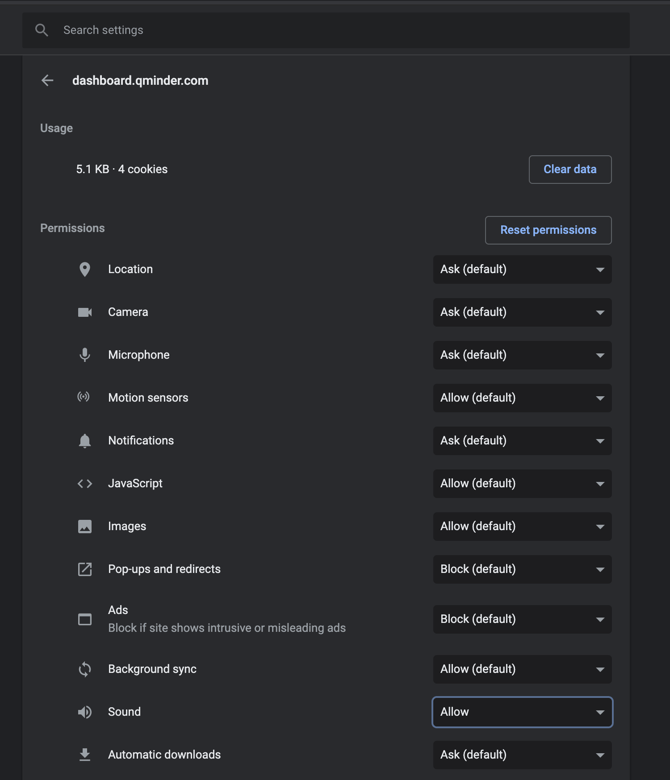Click the Permissions section heading
This screenshot has height=780, width=670.
(73, 228)
